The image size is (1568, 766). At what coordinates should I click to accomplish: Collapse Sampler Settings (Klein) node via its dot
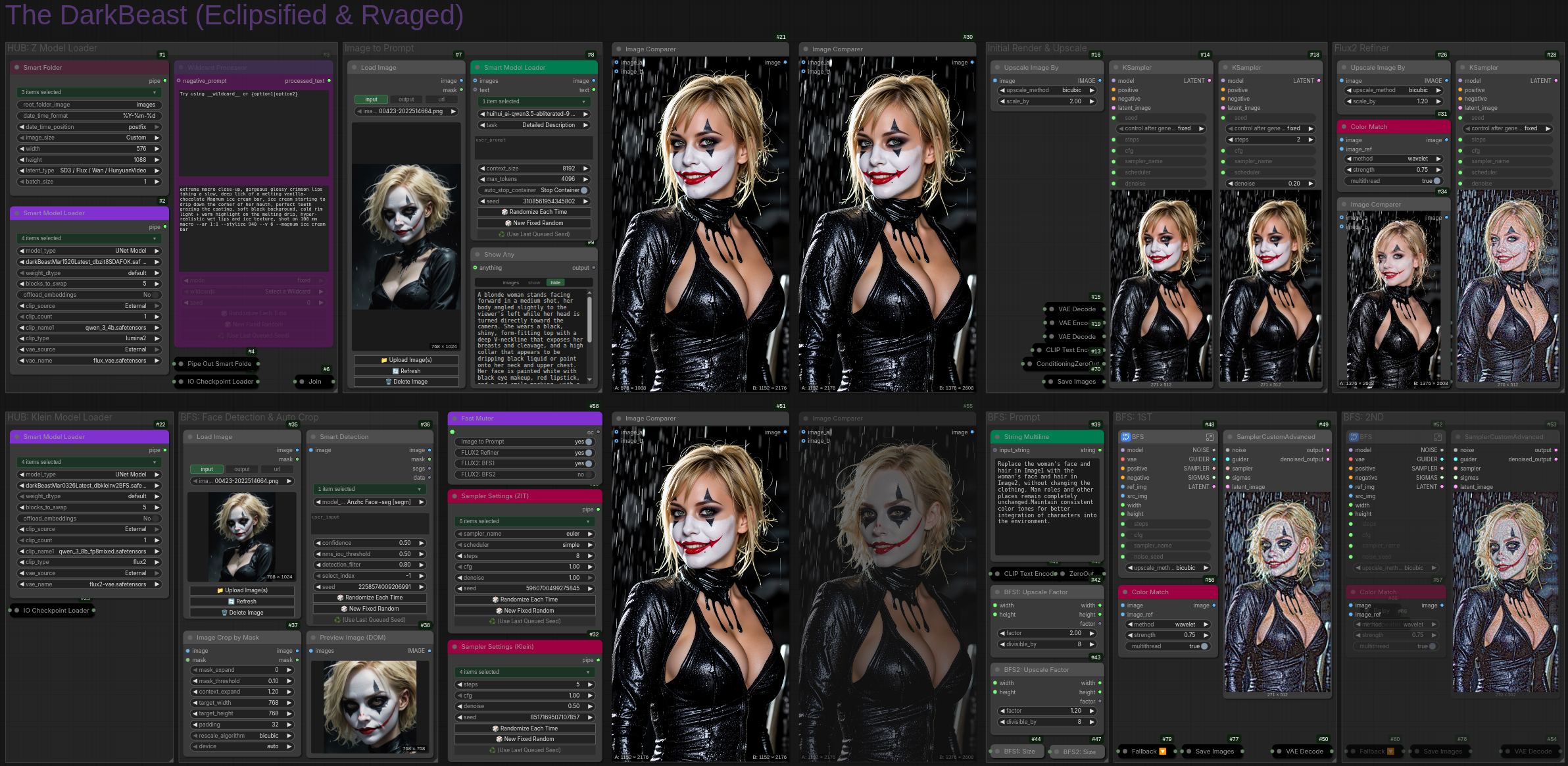454,647
